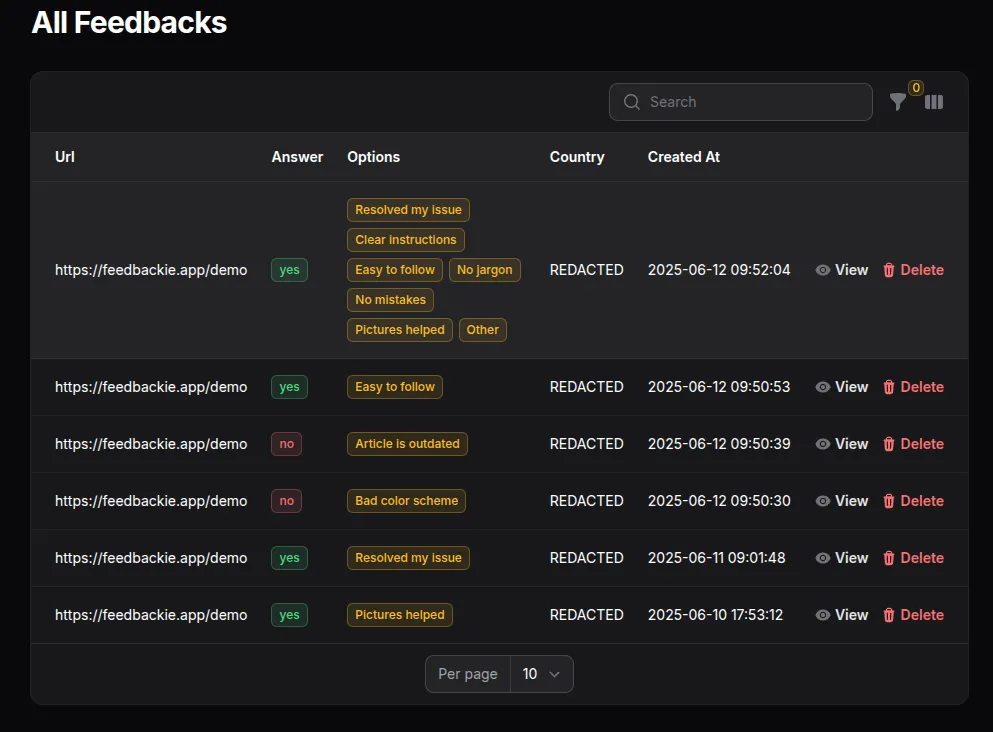The width and height of the screenshot is (993, 732).
Task: Click the magnifier icon in the search bar
Action: (x=631, y=101)
